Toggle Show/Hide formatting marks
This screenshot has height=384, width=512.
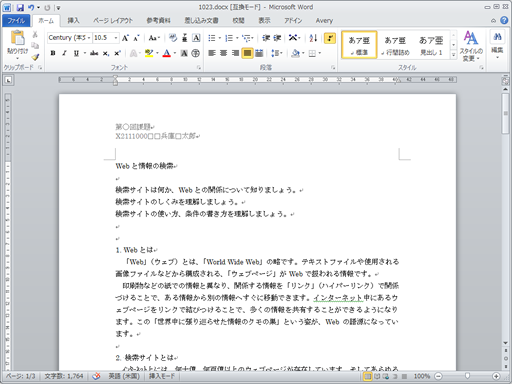(330, 38)
